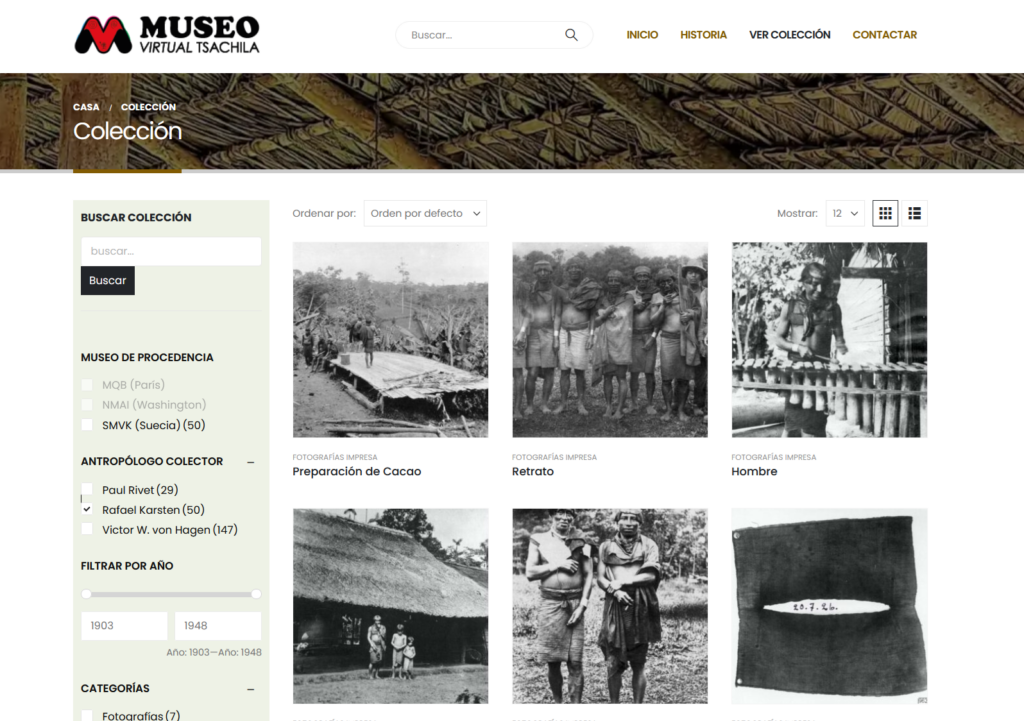Go to the Inicio menu page

[x=642, y=35]
